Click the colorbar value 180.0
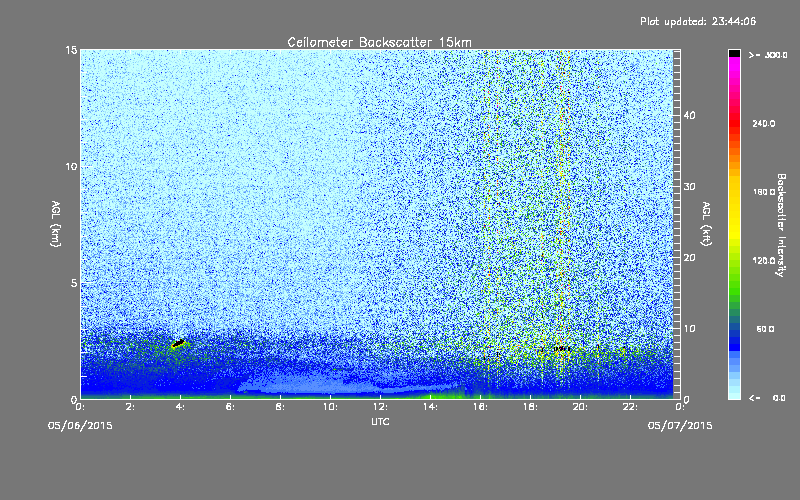This screenshot has height=500, width=800. point(764,192)
